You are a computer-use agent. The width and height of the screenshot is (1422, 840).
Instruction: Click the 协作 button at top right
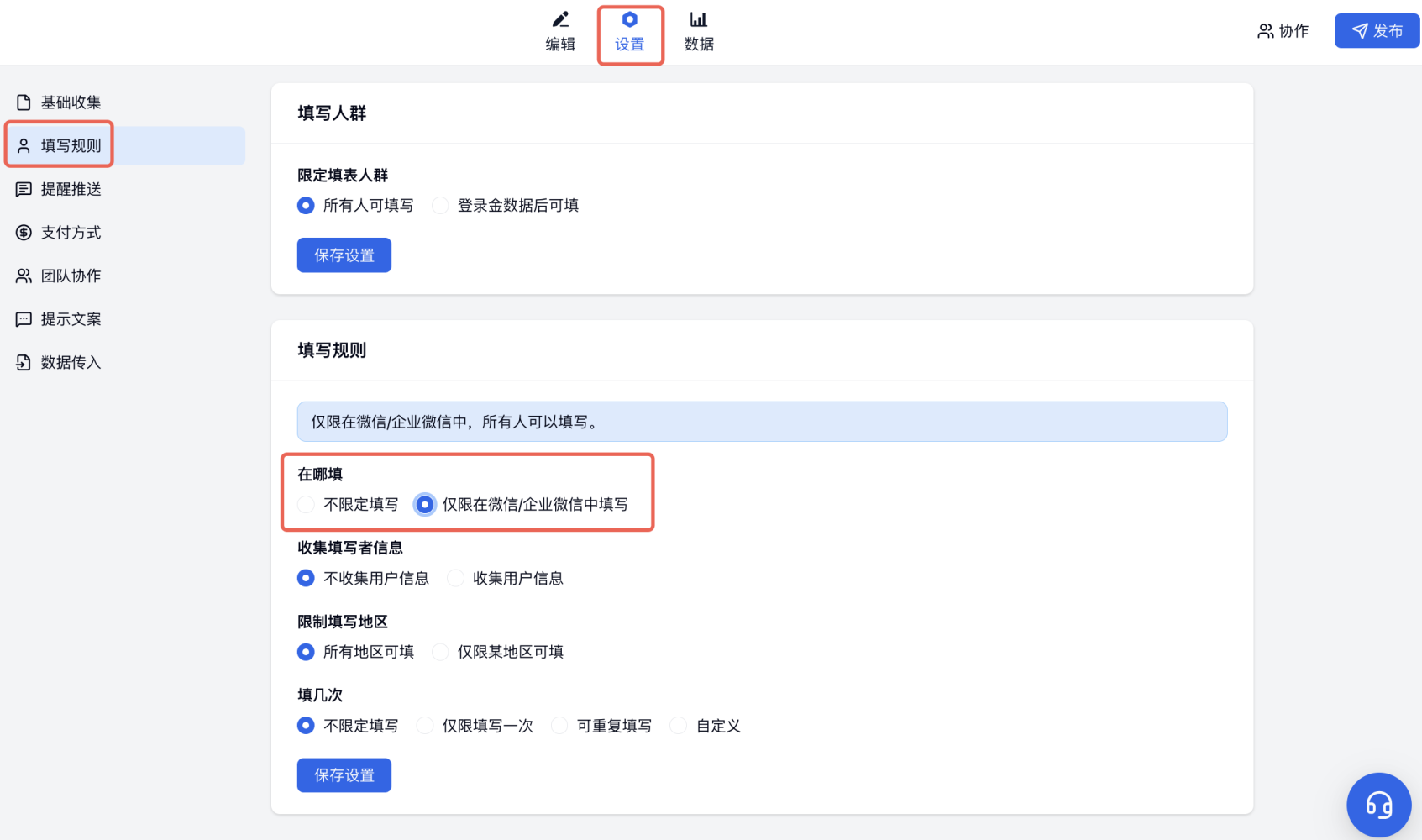(x=1283, y=31)
